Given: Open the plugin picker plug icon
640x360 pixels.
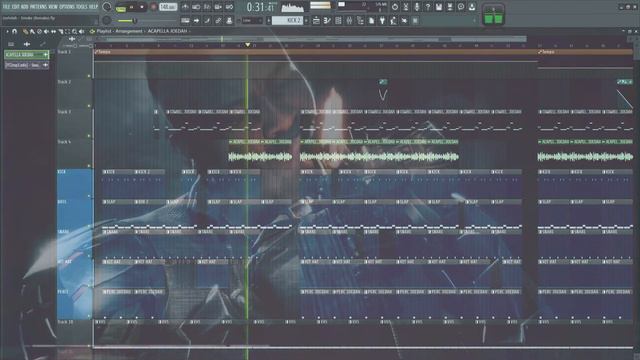Looking at the screenshot, I should click(382, 20).
